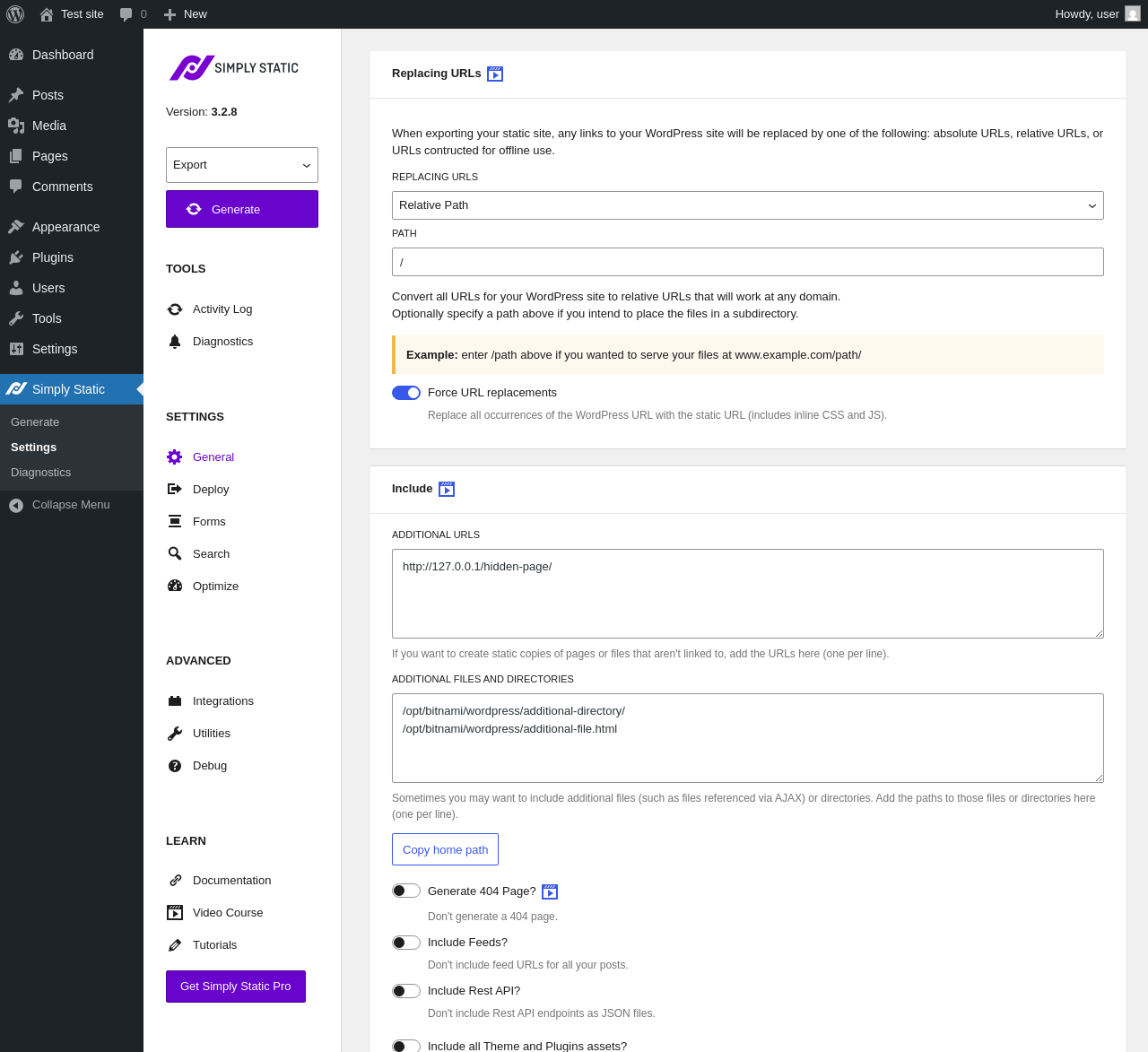
Task: Toggle Include all Theme and Plugins assets
Action: 406,1047
